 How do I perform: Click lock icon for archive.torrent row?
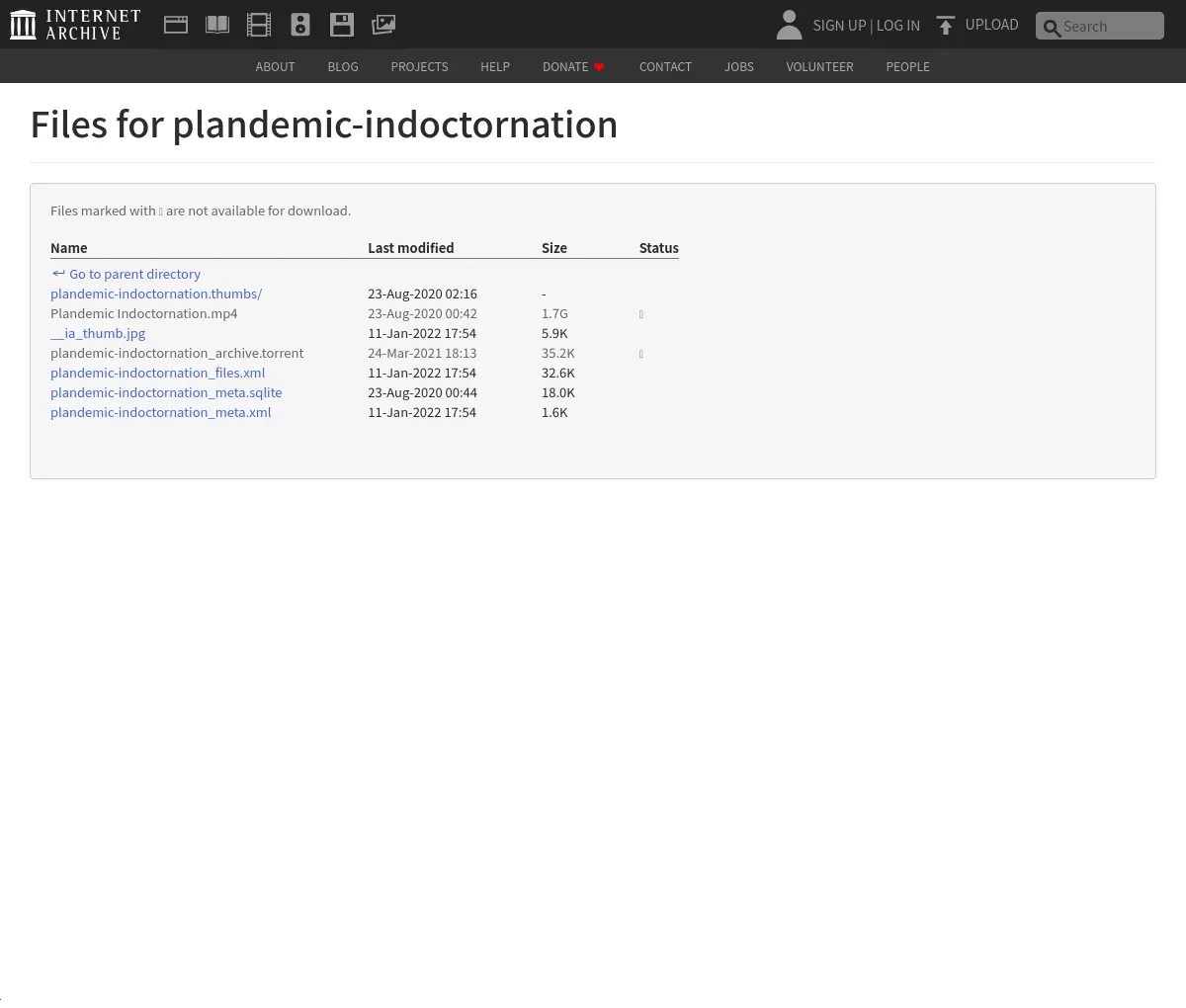click(x=640, y=354)
